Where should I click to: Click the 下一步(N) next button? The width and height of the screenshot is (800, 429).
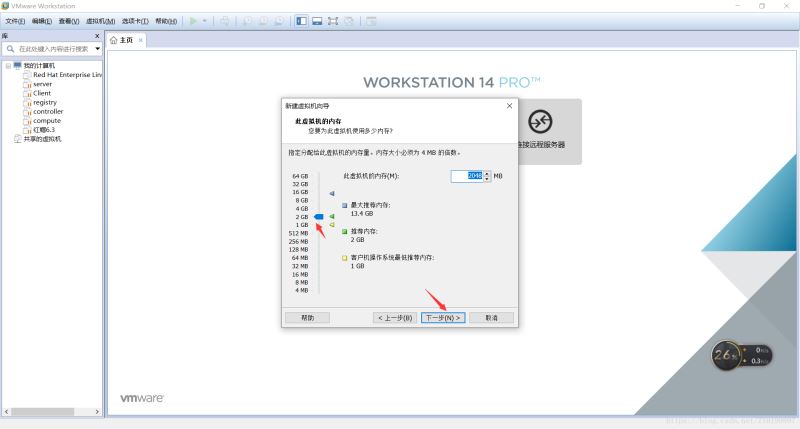(443, 318)
